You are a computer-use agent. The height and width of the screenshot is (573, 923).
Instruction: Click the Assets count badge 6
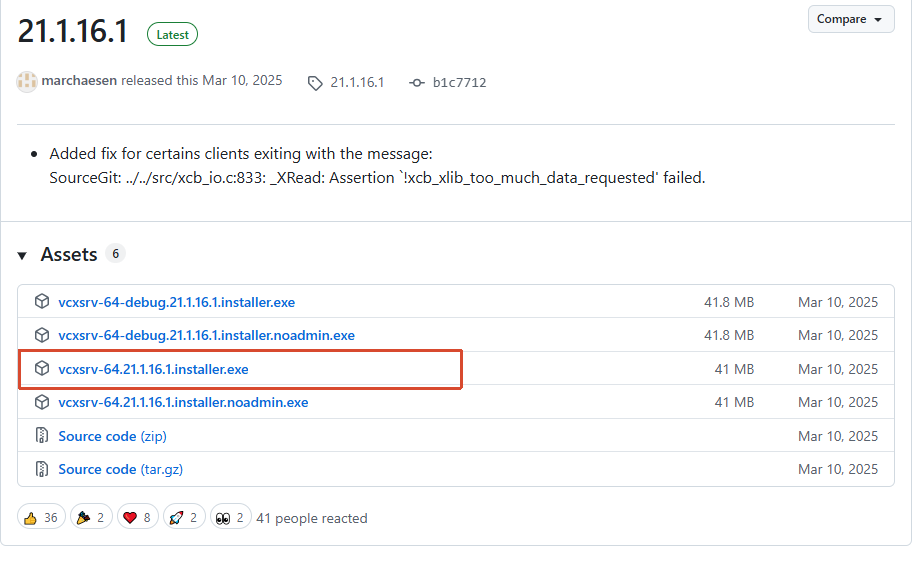115,254
